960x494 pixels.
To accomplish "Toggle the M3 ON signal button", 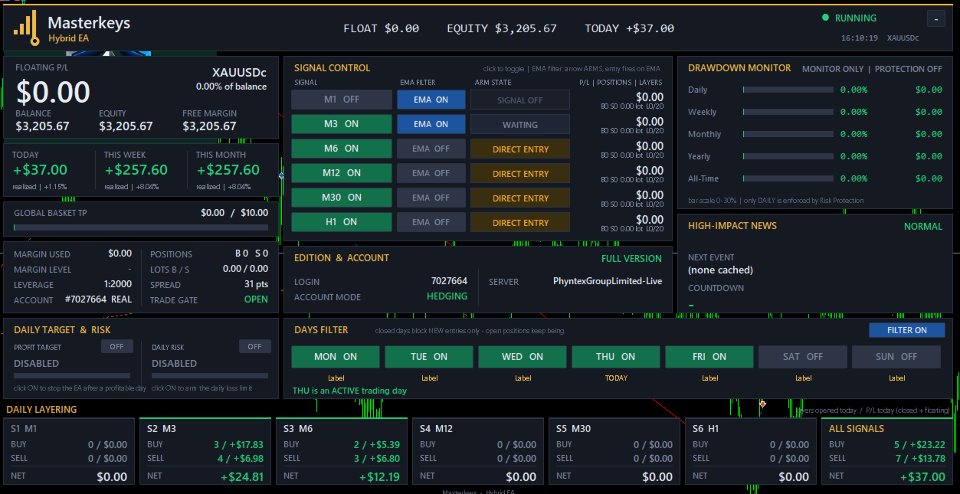I will coord(341,124).
